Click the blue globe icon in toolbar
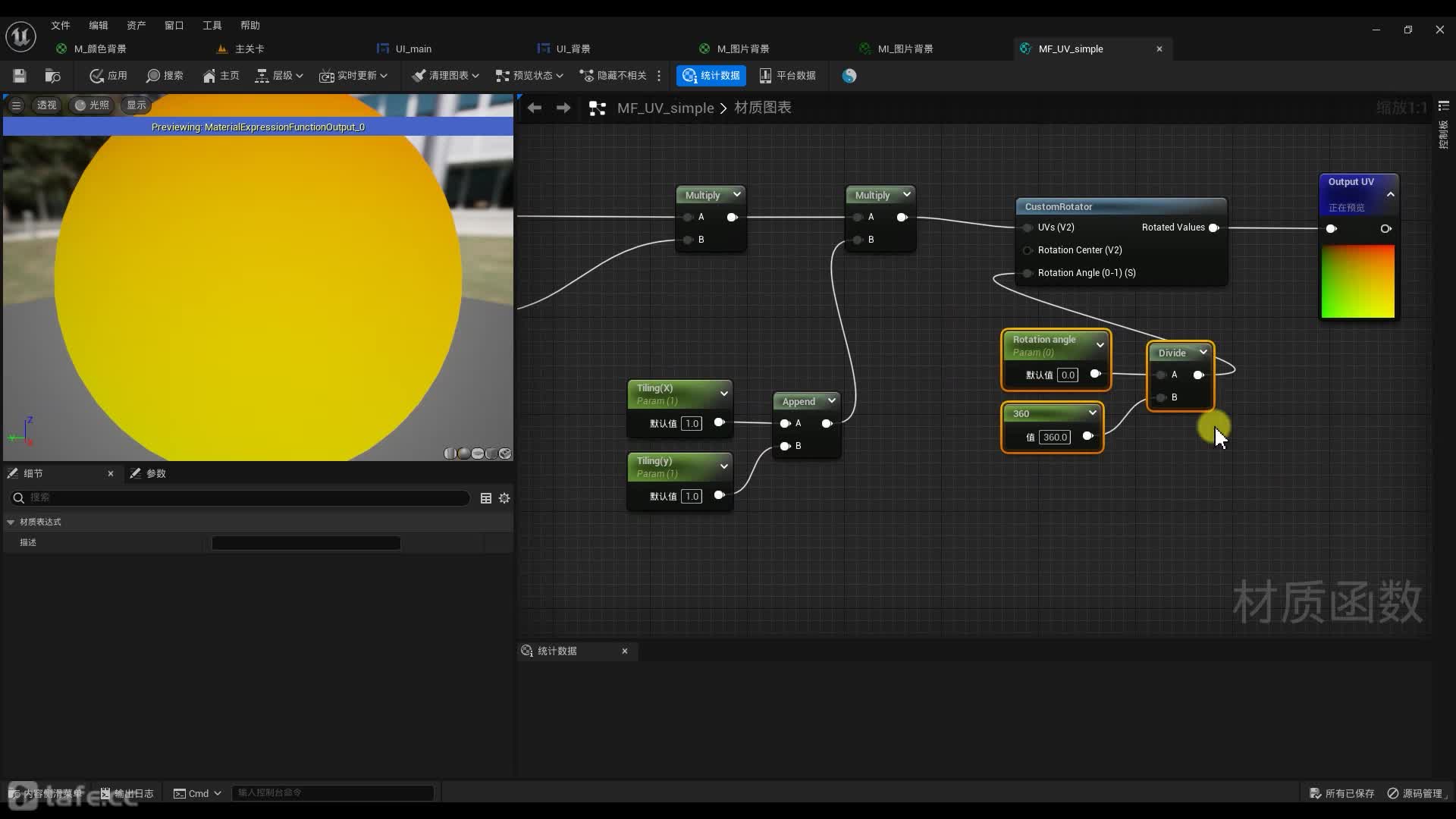The width and height of the screenshot is (1456, 819). [849, 76]
